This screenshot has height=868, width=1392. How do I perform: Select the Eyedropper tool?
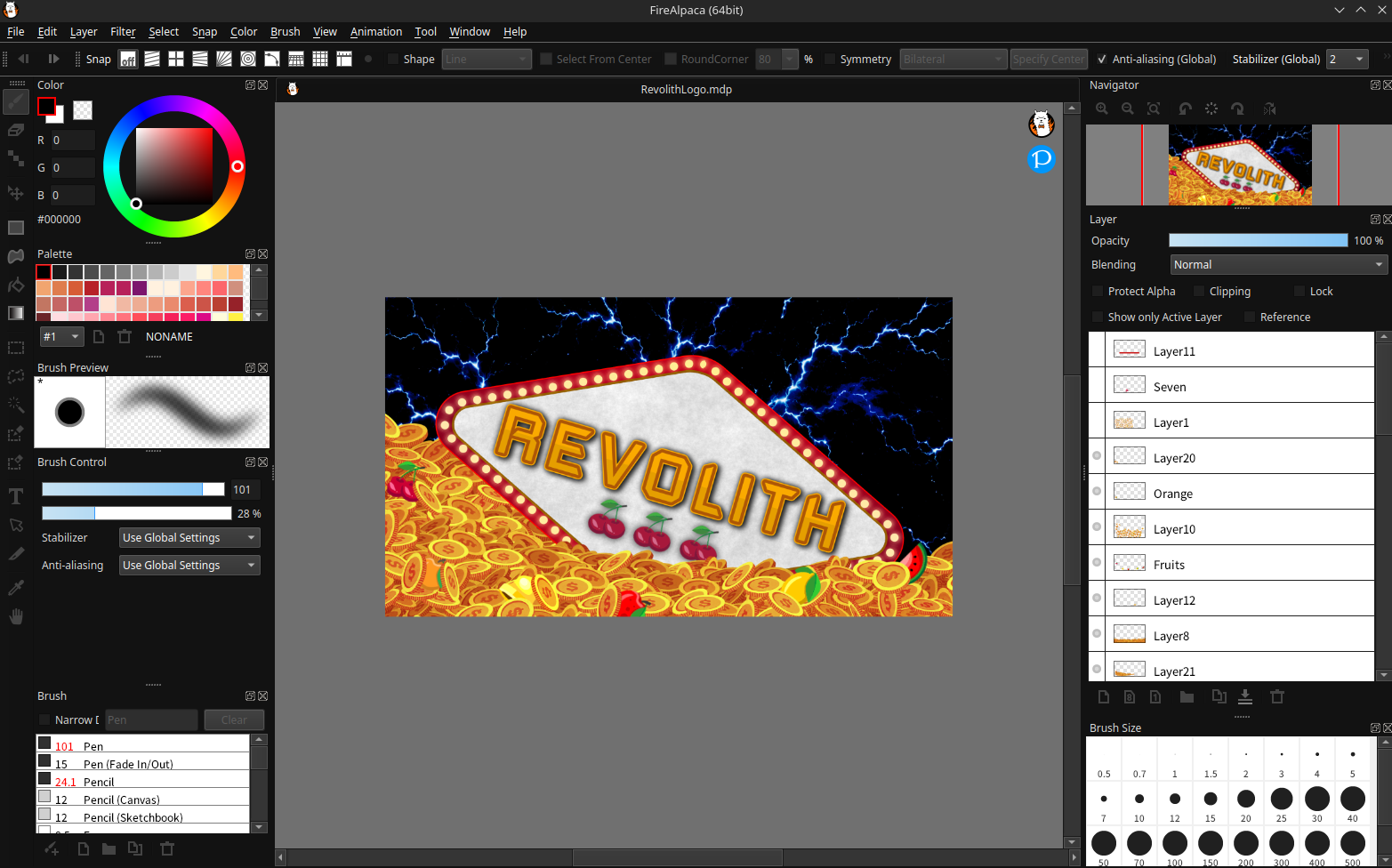click(16, 587)
